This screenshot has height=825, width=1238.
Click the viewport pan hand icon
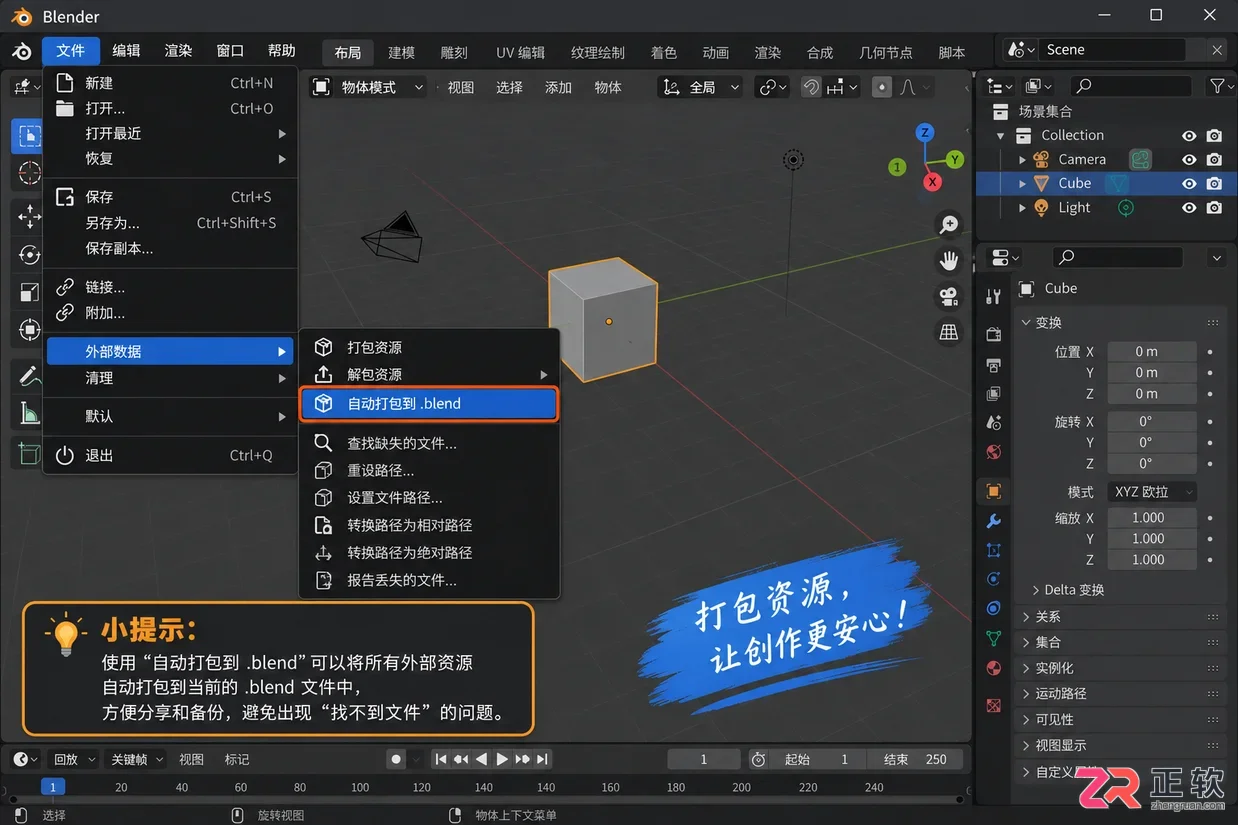pos(948,260)
